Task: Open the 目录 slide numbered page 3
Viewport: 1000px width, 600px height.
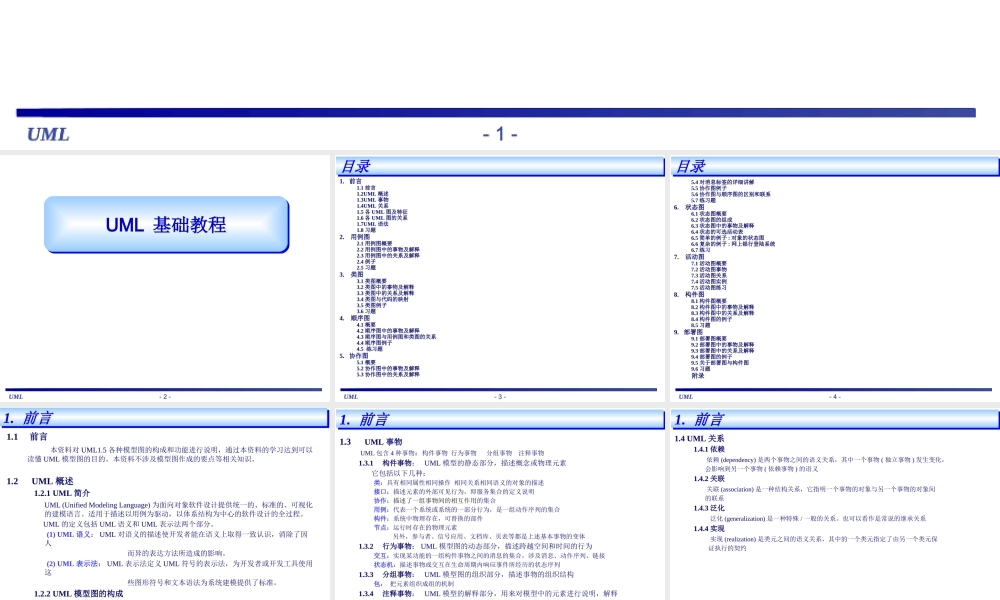Action: (x=500, y=280)
